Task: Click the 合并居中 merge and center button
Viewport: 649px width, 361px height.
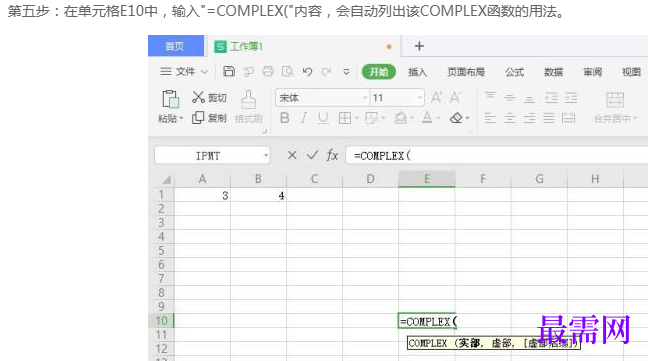Action: point(615,108)
